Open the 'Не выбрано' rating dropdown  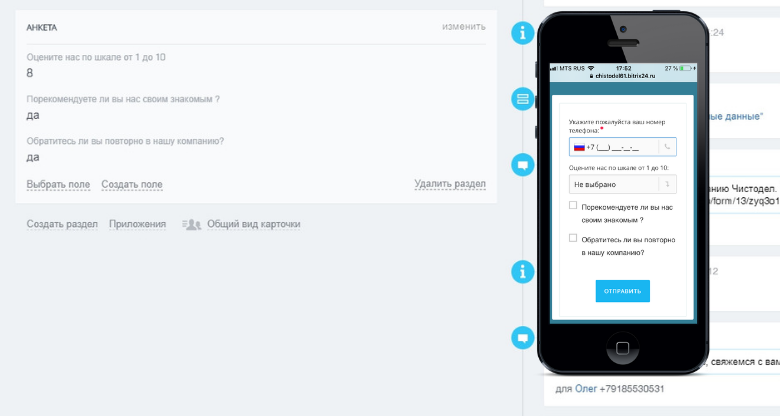tap(622, 184)
